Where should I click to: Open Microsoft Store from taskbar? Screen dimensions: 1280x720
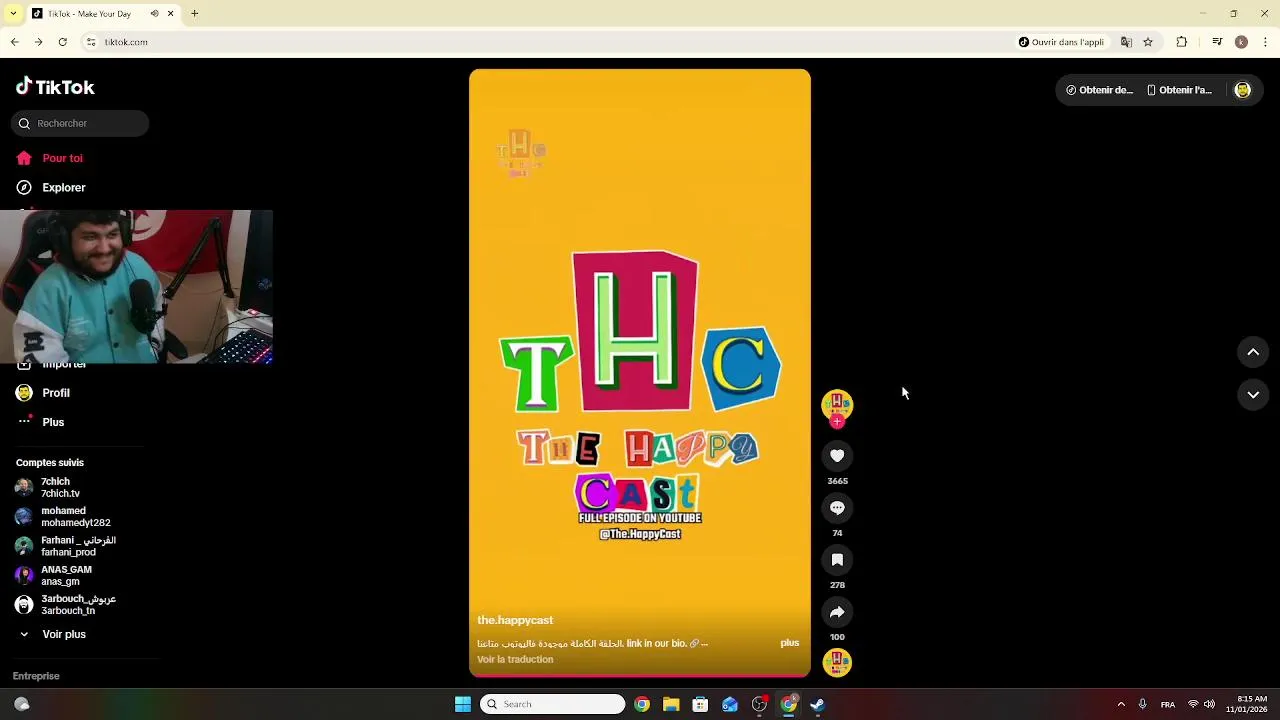click(700, 704)
